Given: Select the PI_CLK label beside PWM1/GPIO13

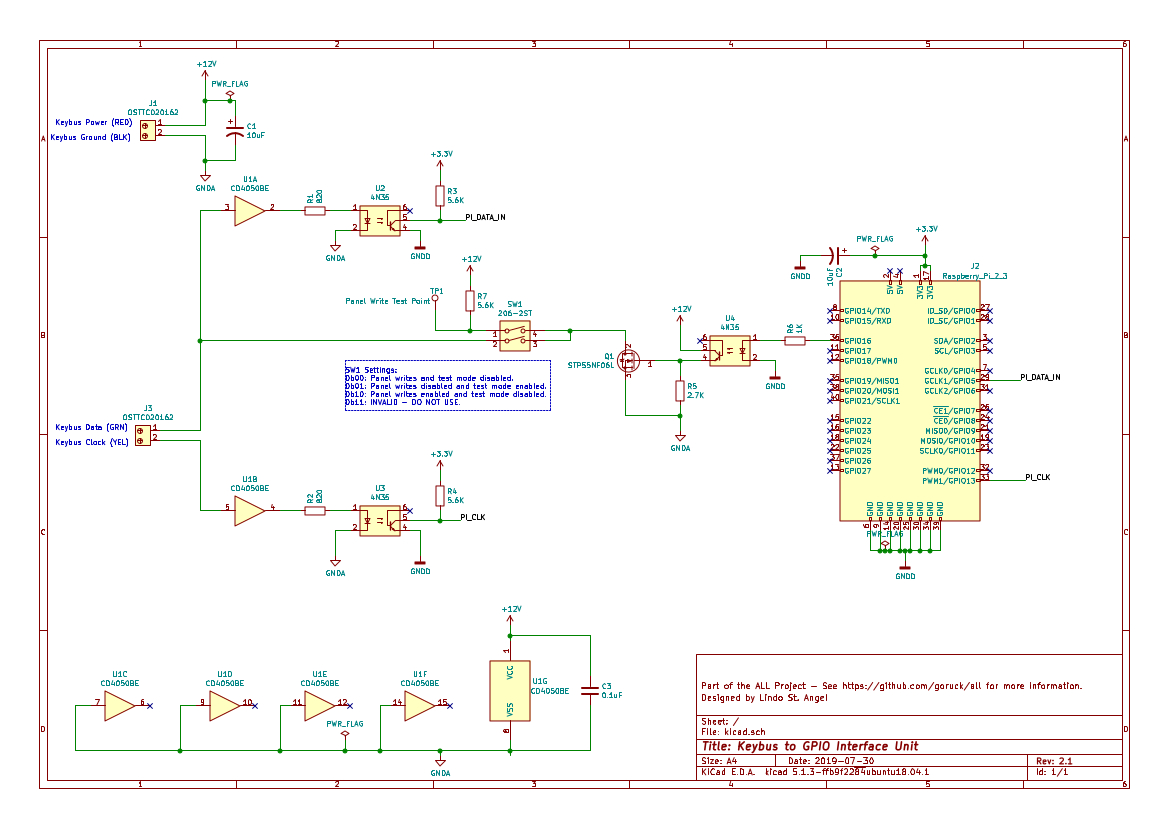Looking at the screenshot, I should [x=1037, y=477].
